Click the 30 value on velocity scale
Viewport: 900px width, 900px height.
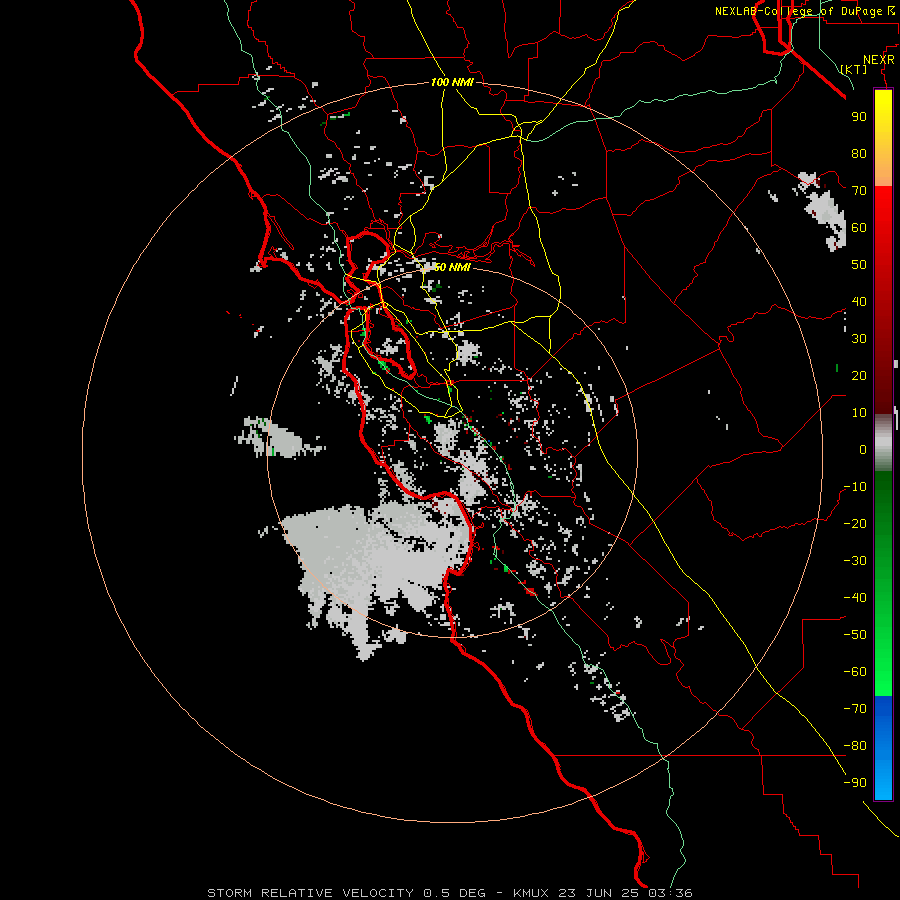[859, 339]
